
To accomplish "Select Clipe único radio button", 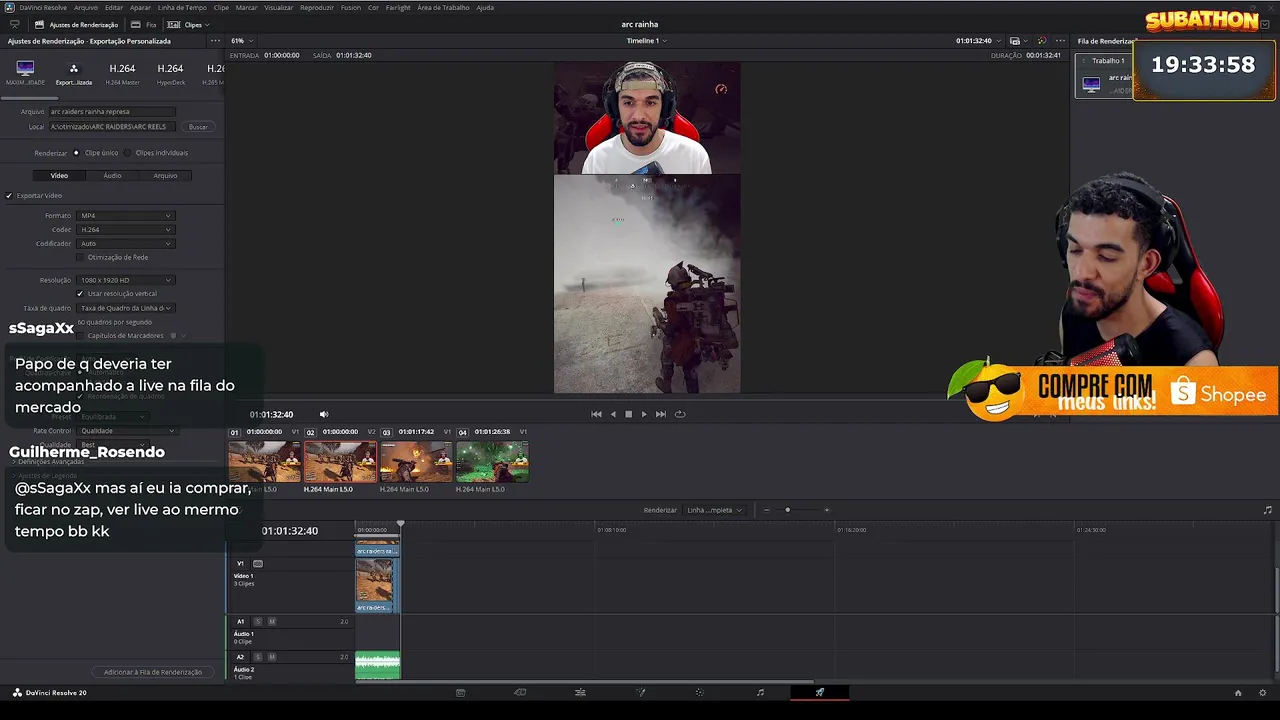I will [76, 153].
